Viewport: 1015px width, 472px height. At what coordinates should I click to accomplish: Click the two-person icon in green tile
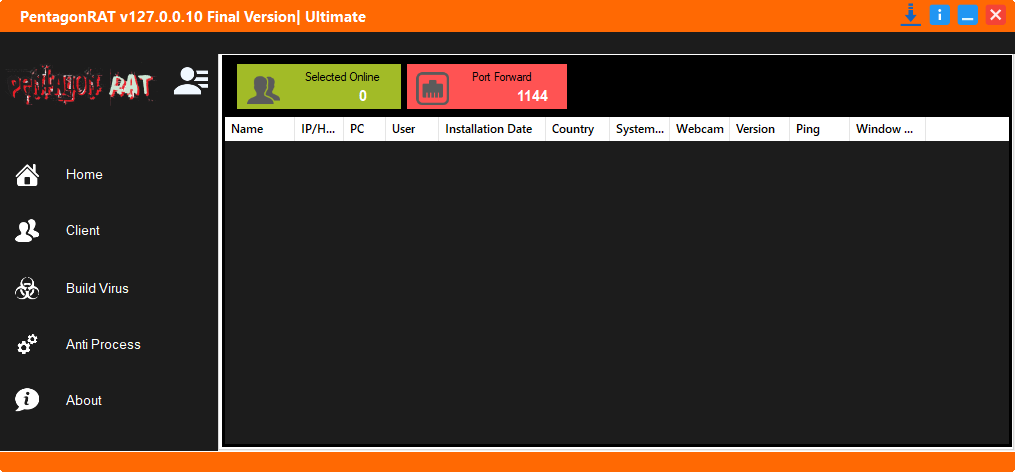(263, 89)
